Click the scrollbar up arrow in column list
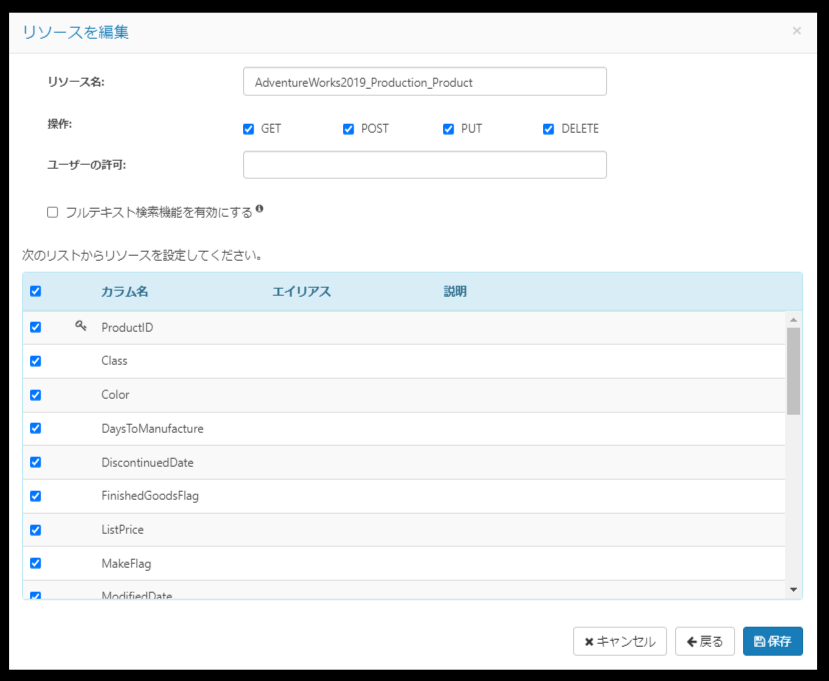 (x=793, y=320)
